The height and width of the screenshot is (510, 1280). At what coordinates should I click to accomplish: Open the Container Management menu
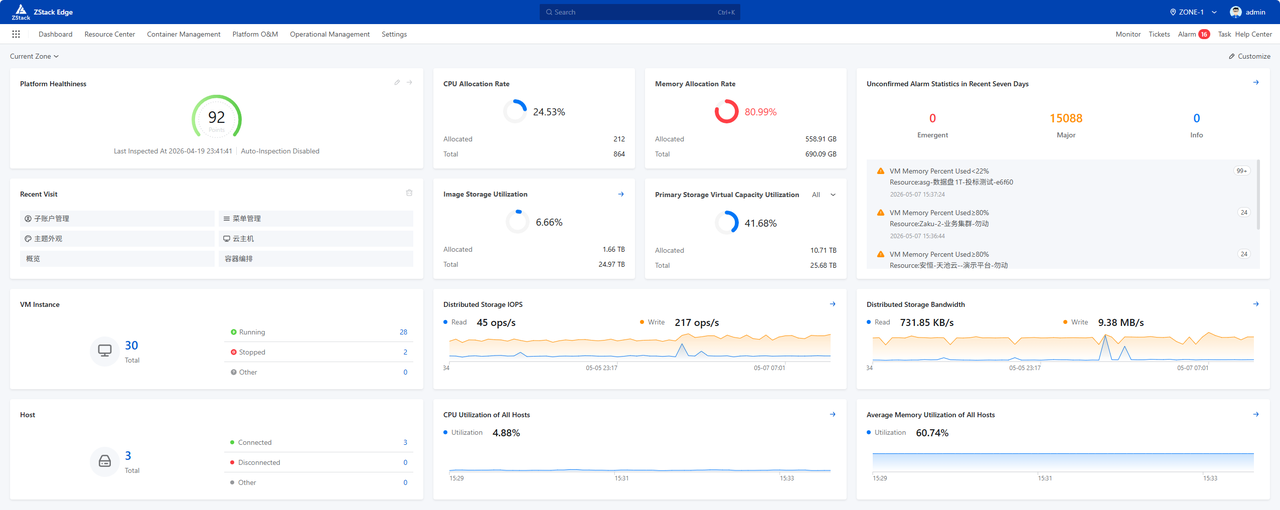pyautogui.click(x=184, y=34)
